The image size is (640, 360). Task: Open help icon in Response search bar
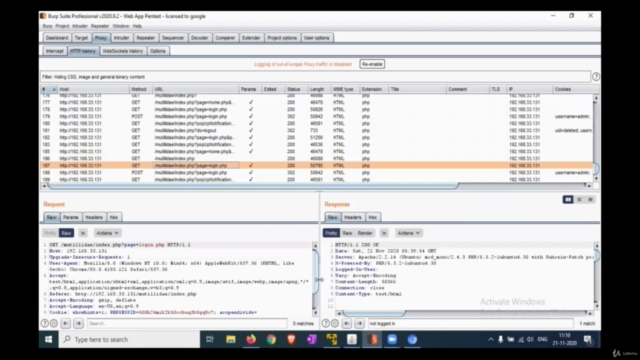(326, 323)
